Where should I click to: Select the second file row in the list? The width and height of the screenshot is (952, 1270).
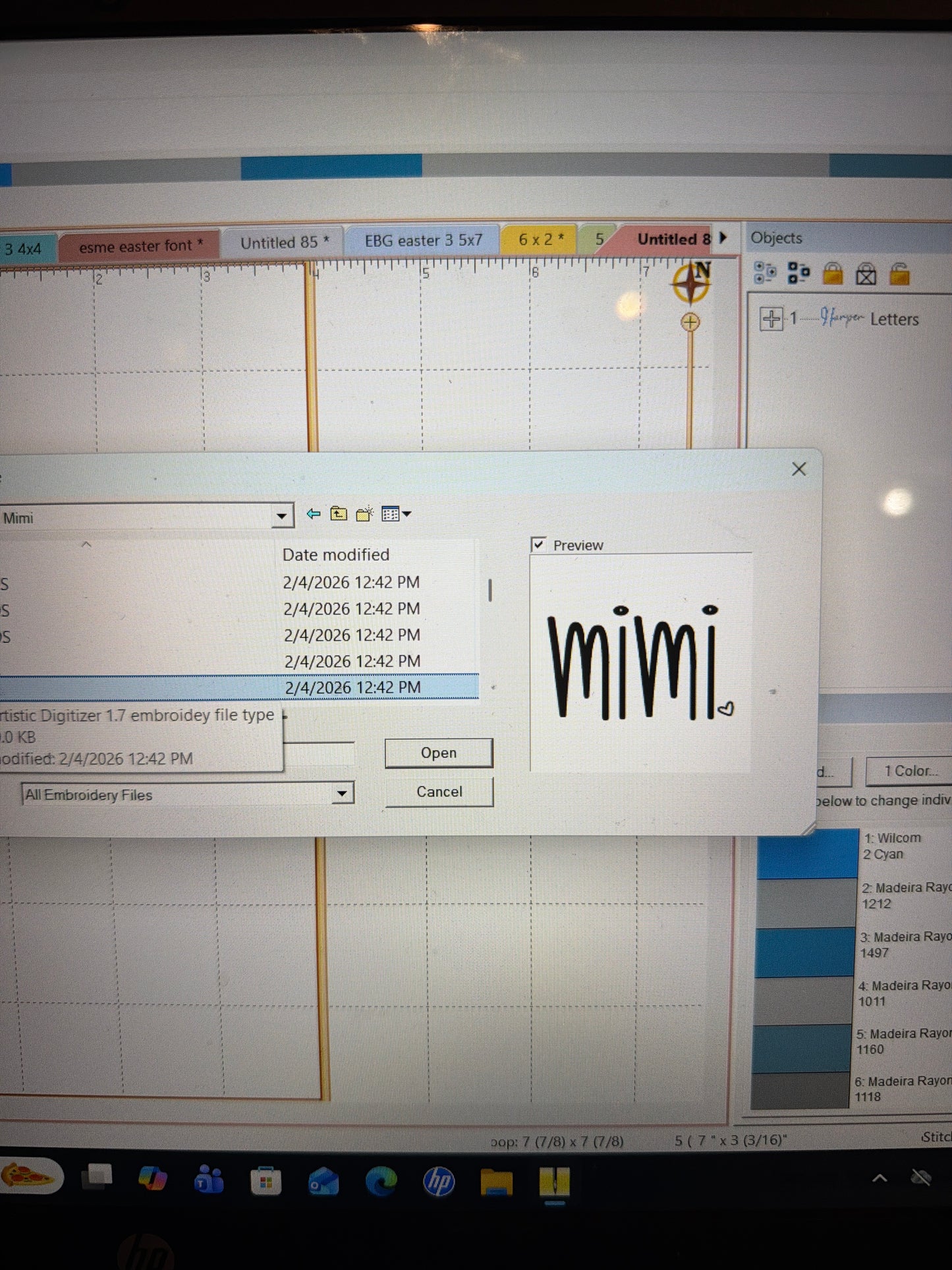coord(239,609)
